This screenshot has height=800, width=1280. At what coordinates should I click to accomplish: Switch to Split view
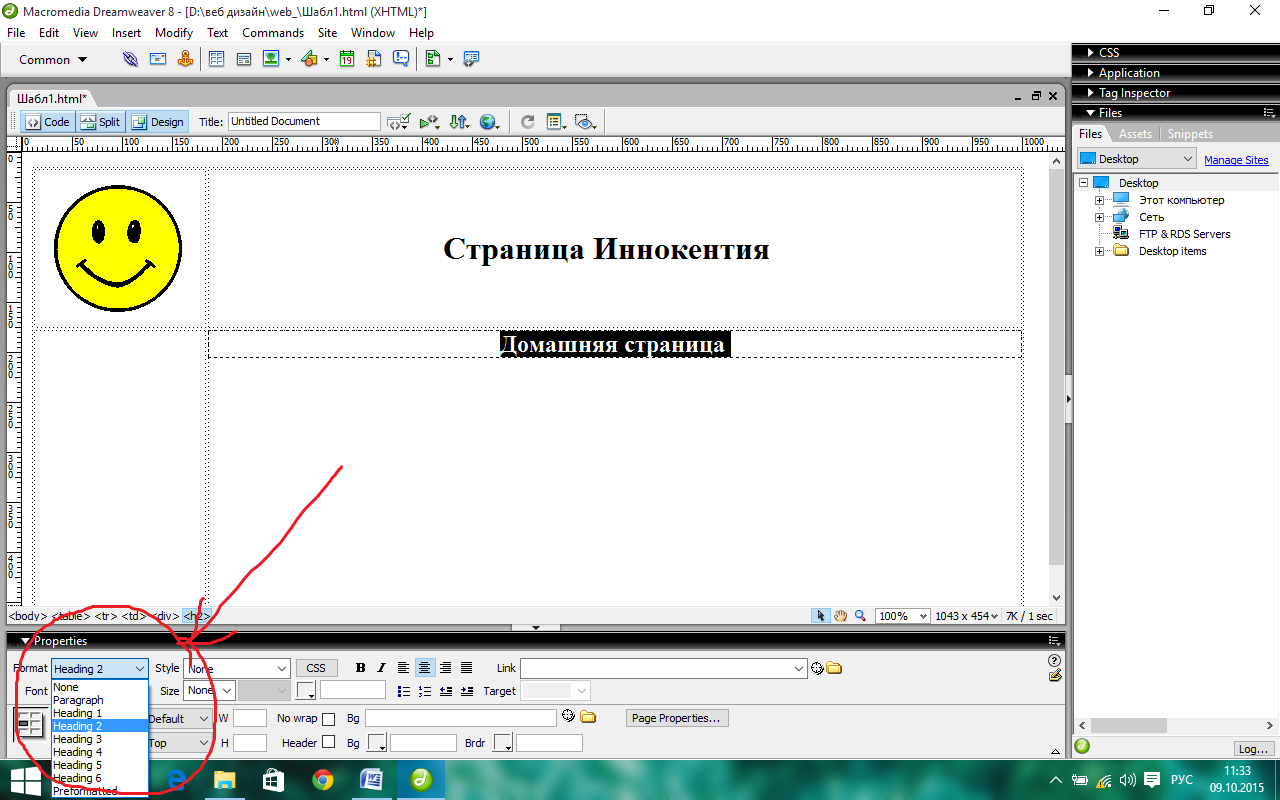pyautogui.click(x=100, y=122)
